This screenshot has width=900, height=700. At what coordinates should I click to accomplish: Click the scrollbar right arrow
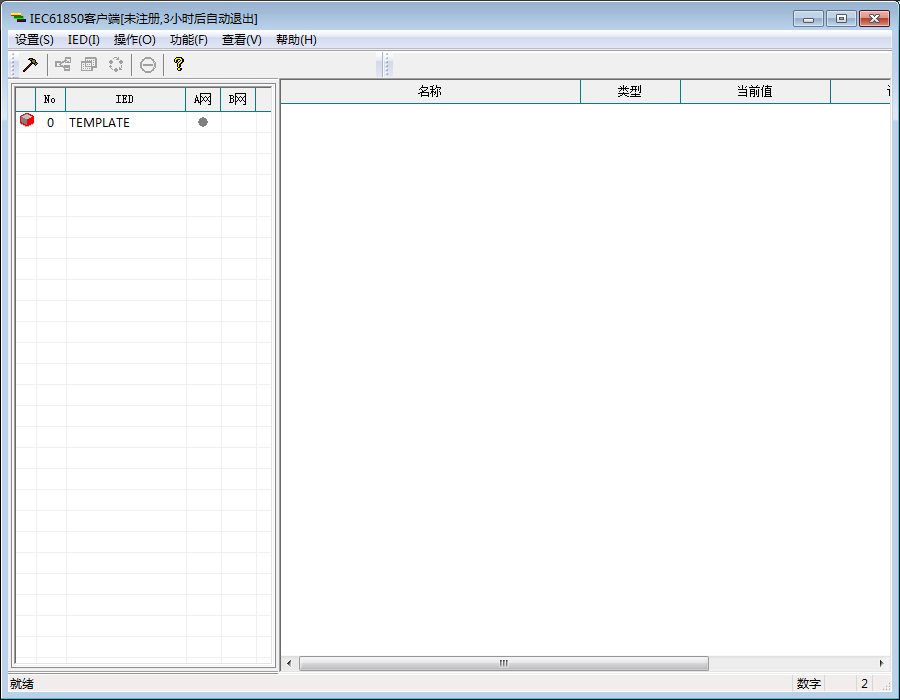tap(882, 663)
